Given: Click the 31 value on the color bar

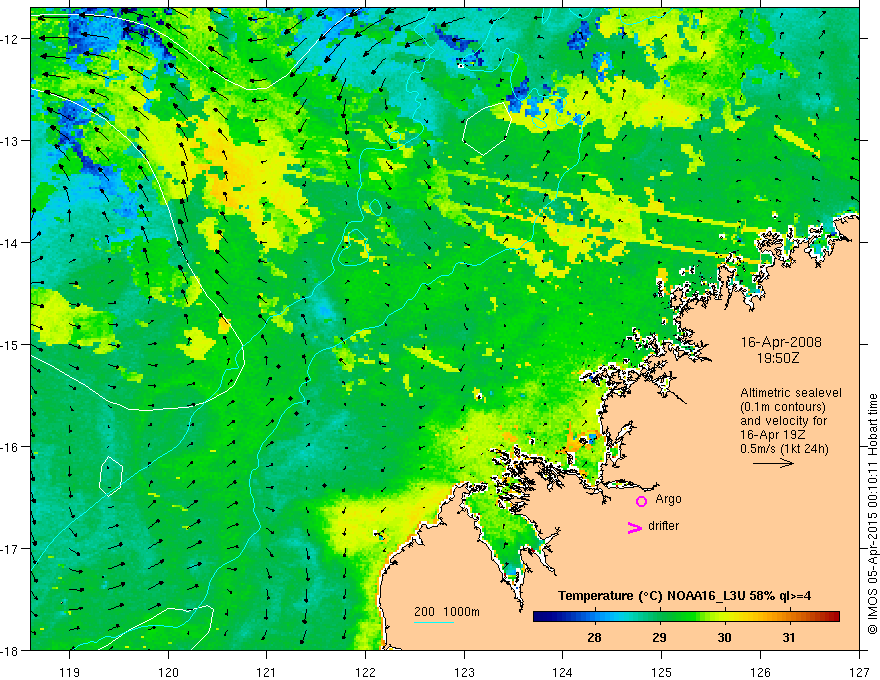Looking at the screenshot, I should [x=789, y=637].
